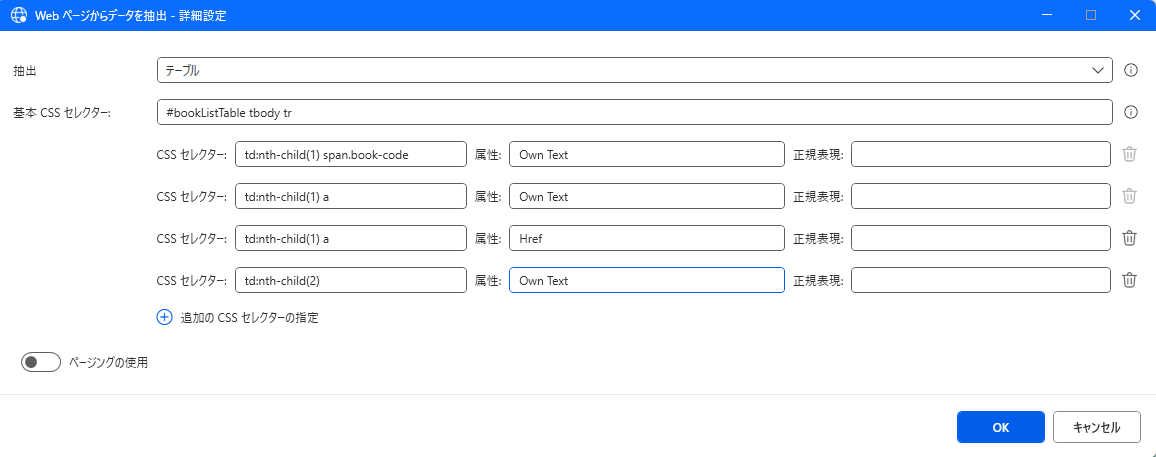Click trash icon for span.book-code row
This screenshot has width=1156, height=457.
coord(1129,154)
